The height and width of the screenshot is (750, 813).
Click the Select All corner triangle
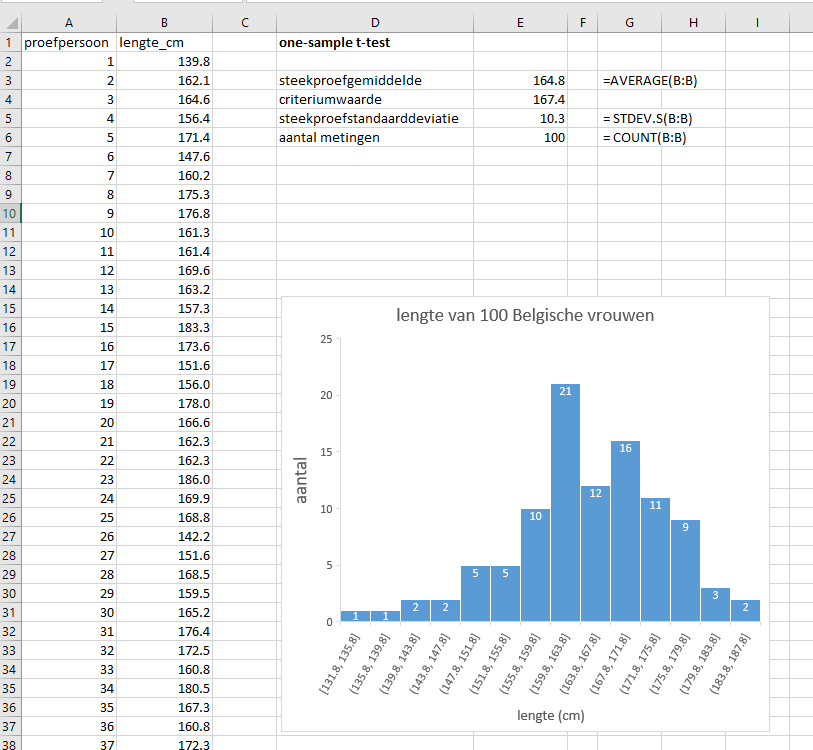[x=10, y=22]
